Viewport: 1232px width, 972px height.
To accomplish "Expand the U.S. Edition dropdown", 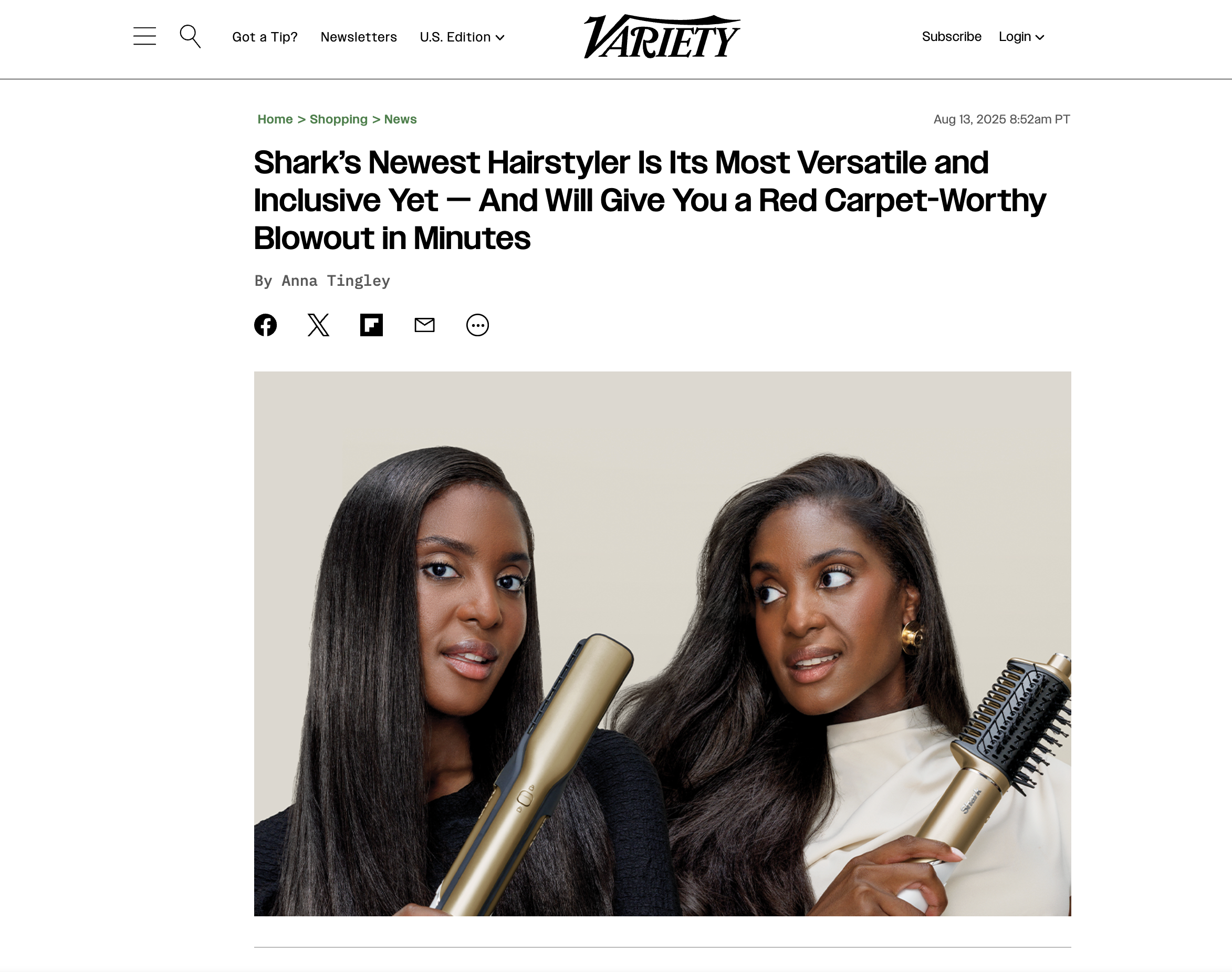I will (462, 37).
